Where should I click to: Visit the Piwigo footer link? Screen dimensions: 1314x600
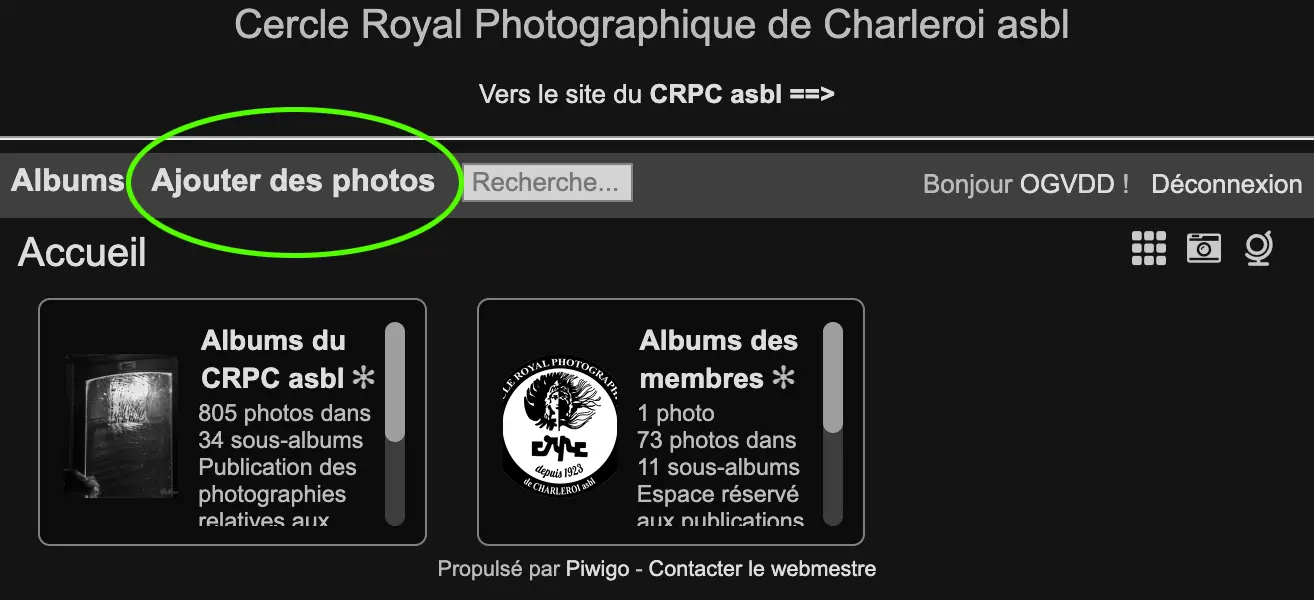click(x=598, y=569)
